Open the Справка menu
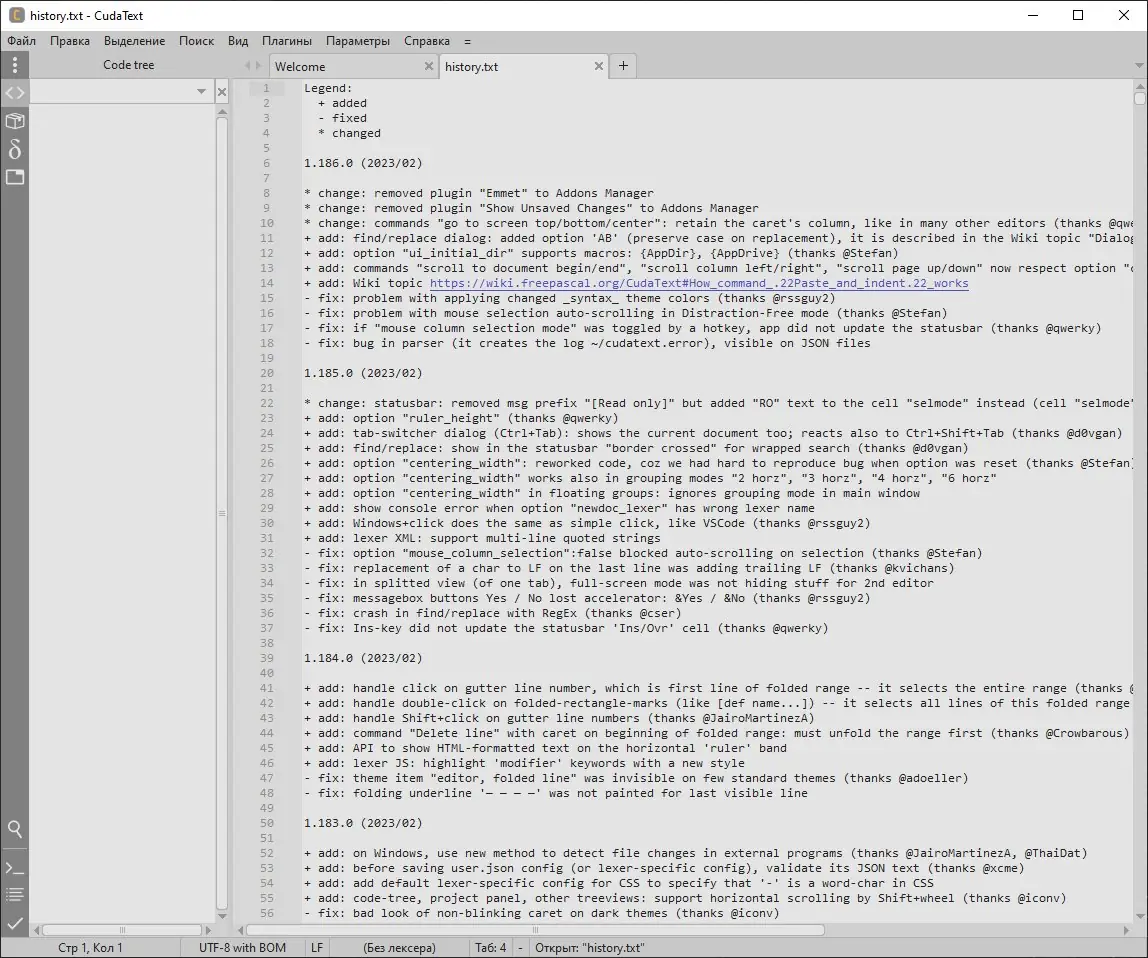 tap(427, 41)
